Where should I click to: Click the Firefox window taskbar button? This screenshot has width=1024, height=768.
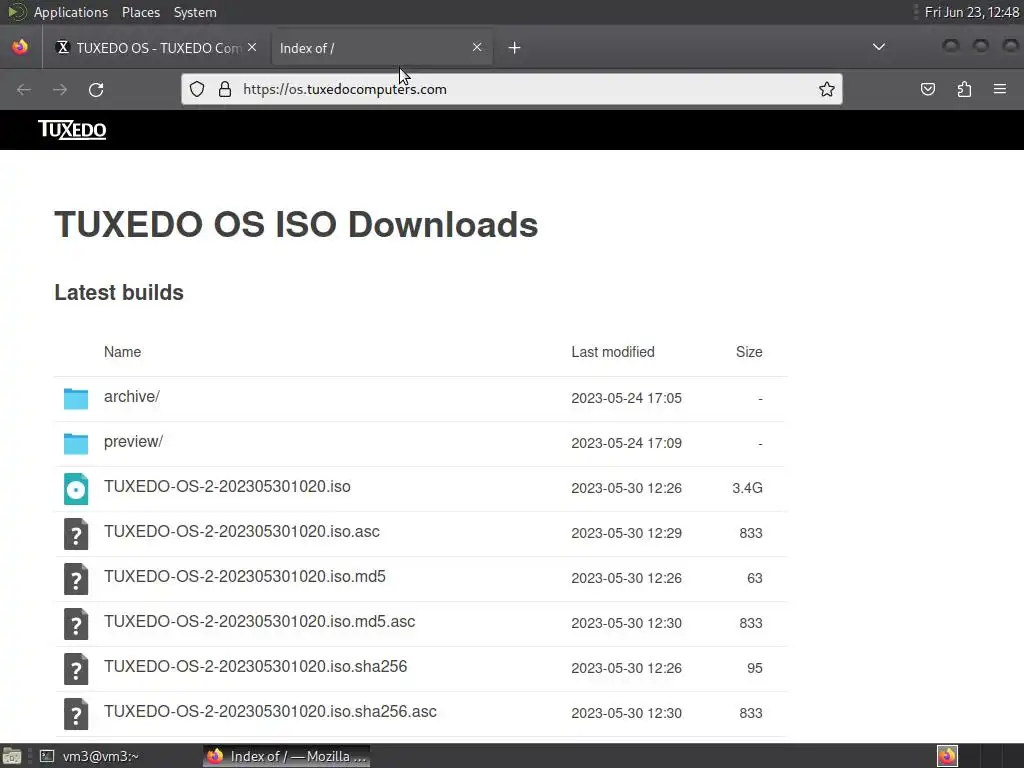(x=287, y=756)
